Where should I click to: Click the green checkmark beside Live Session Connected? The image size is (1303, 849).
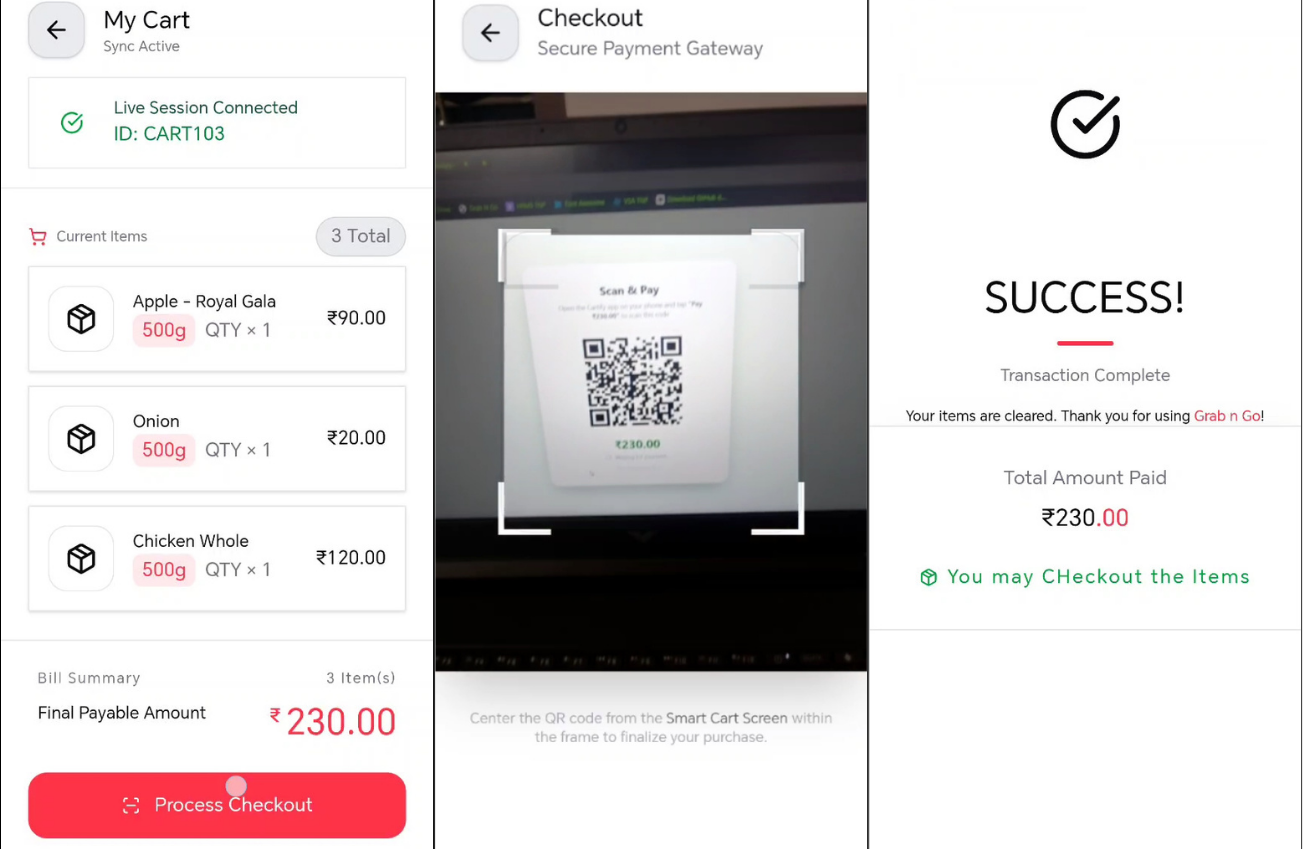coord(71,122)
